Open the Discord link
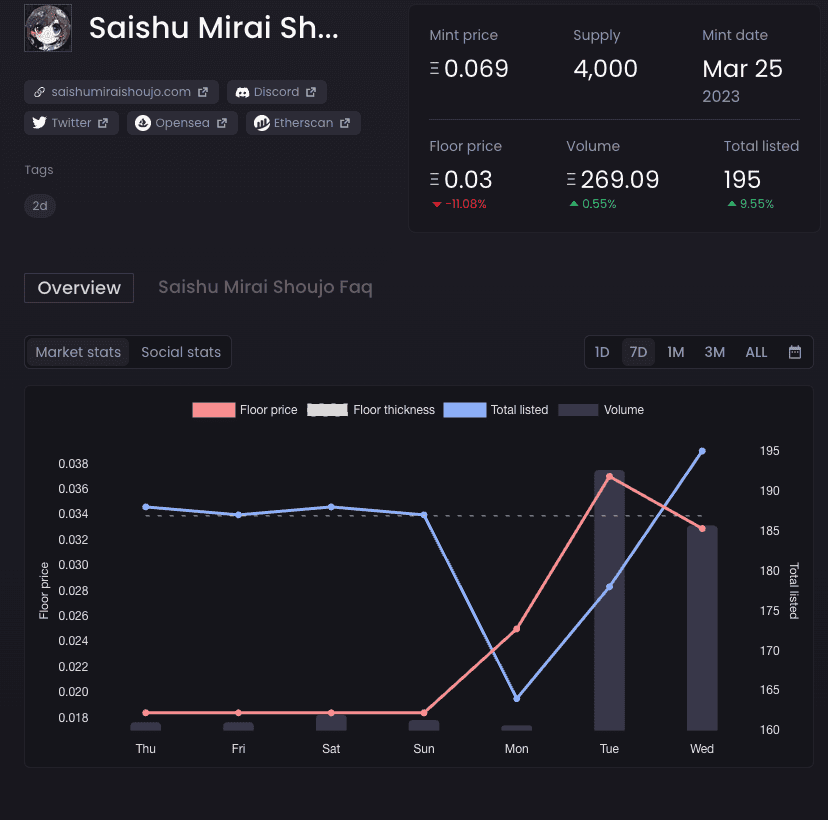 [277, 92]
